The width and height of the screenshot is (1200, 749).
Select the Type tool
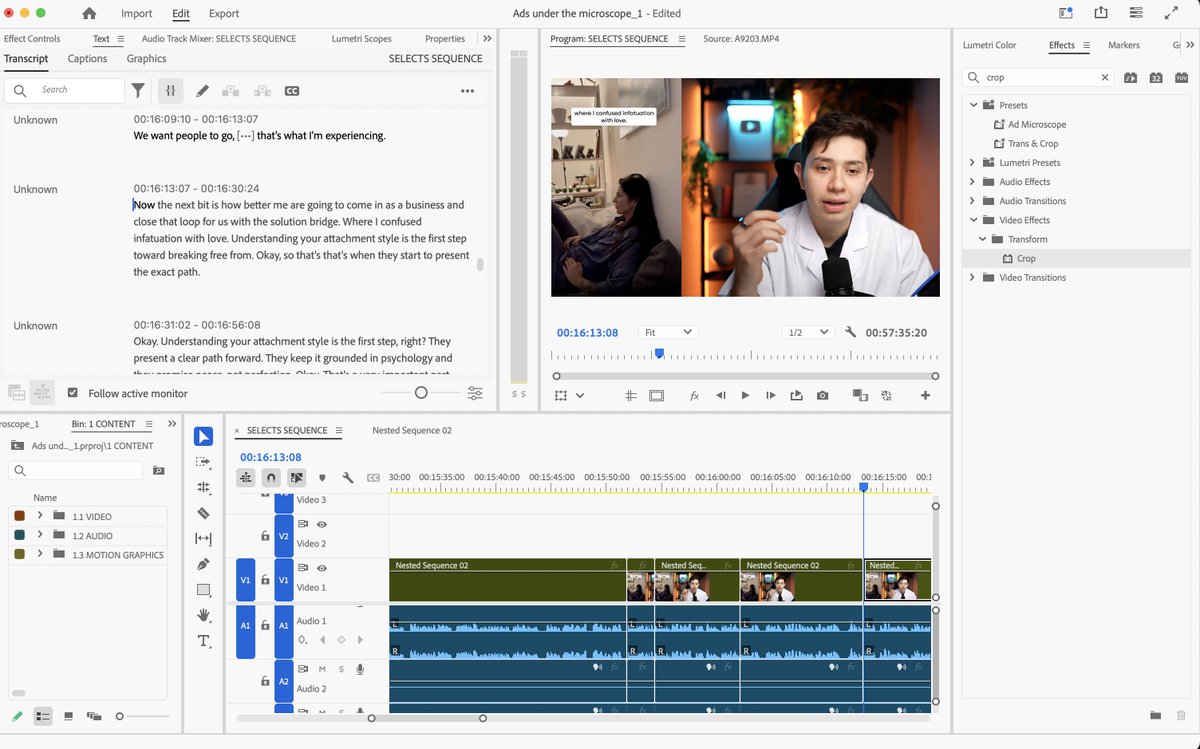[203, 640]
